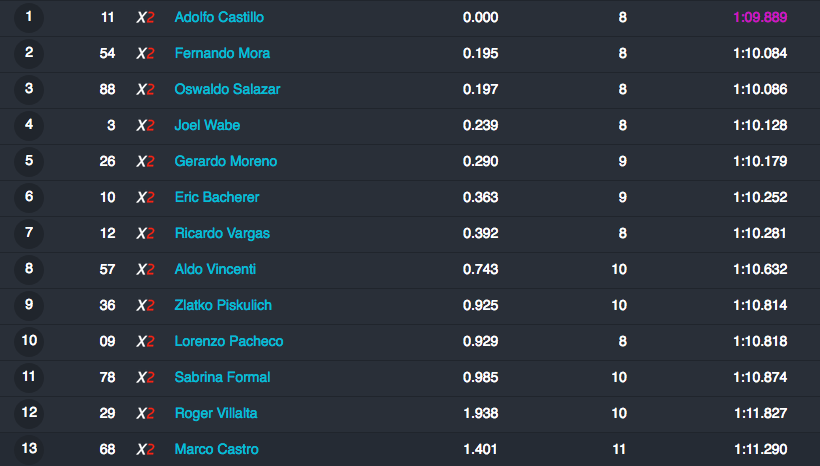This screenshot has height=466, width=820.
Task: Open Adolfo Castillo's driver profile
Action: pyautogui.click(x=219, y=17)
